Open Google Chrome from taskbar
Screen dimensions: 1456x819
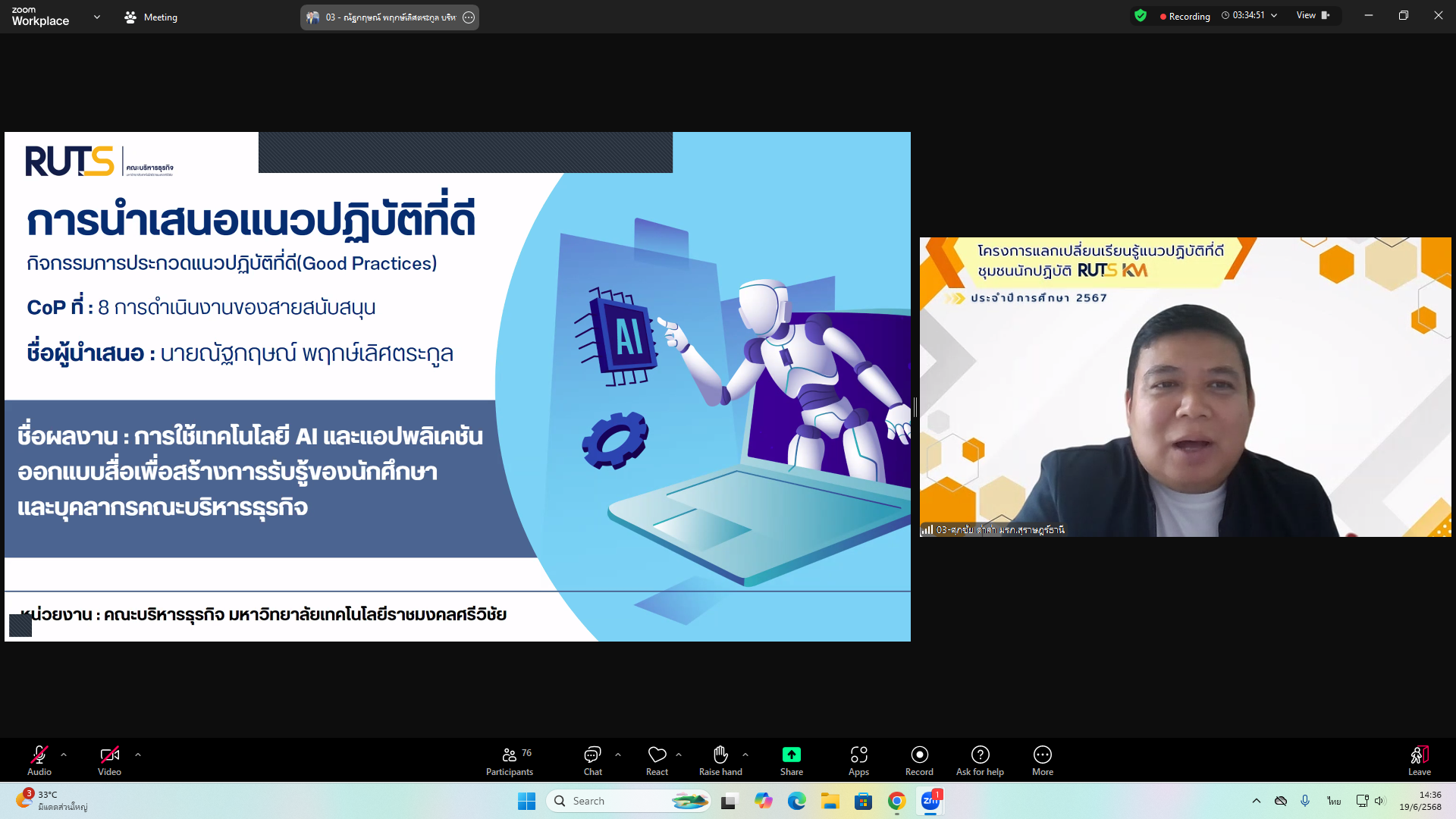896,801
